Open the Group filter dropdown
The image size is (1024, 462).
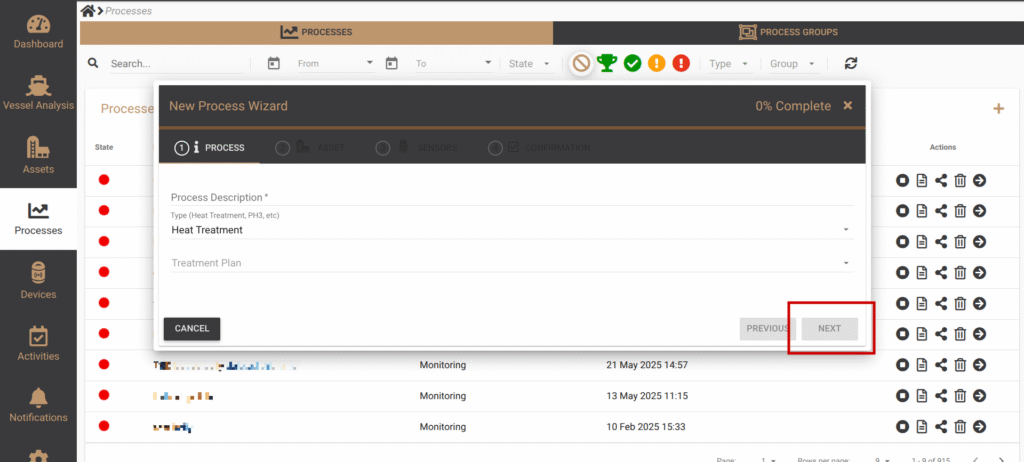pos(793,63)
